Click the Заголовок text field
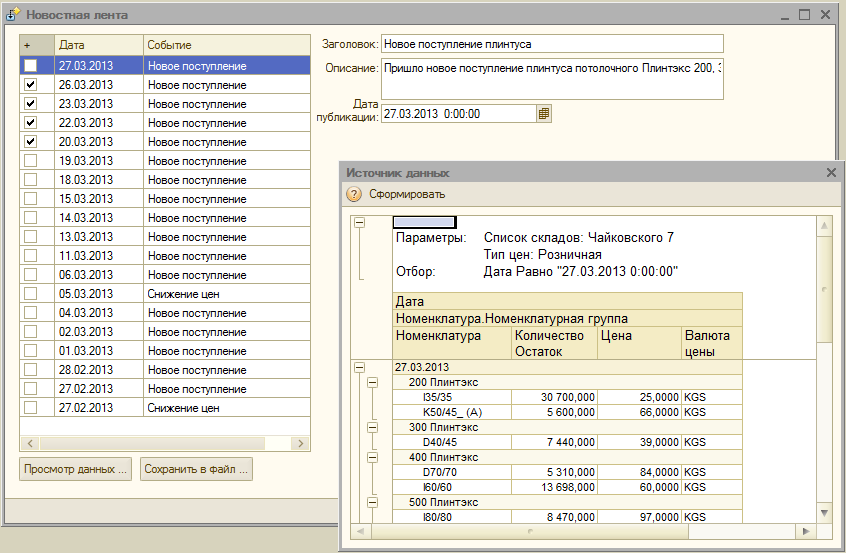This screenshot has width=846, height=553. coord(552,44)
